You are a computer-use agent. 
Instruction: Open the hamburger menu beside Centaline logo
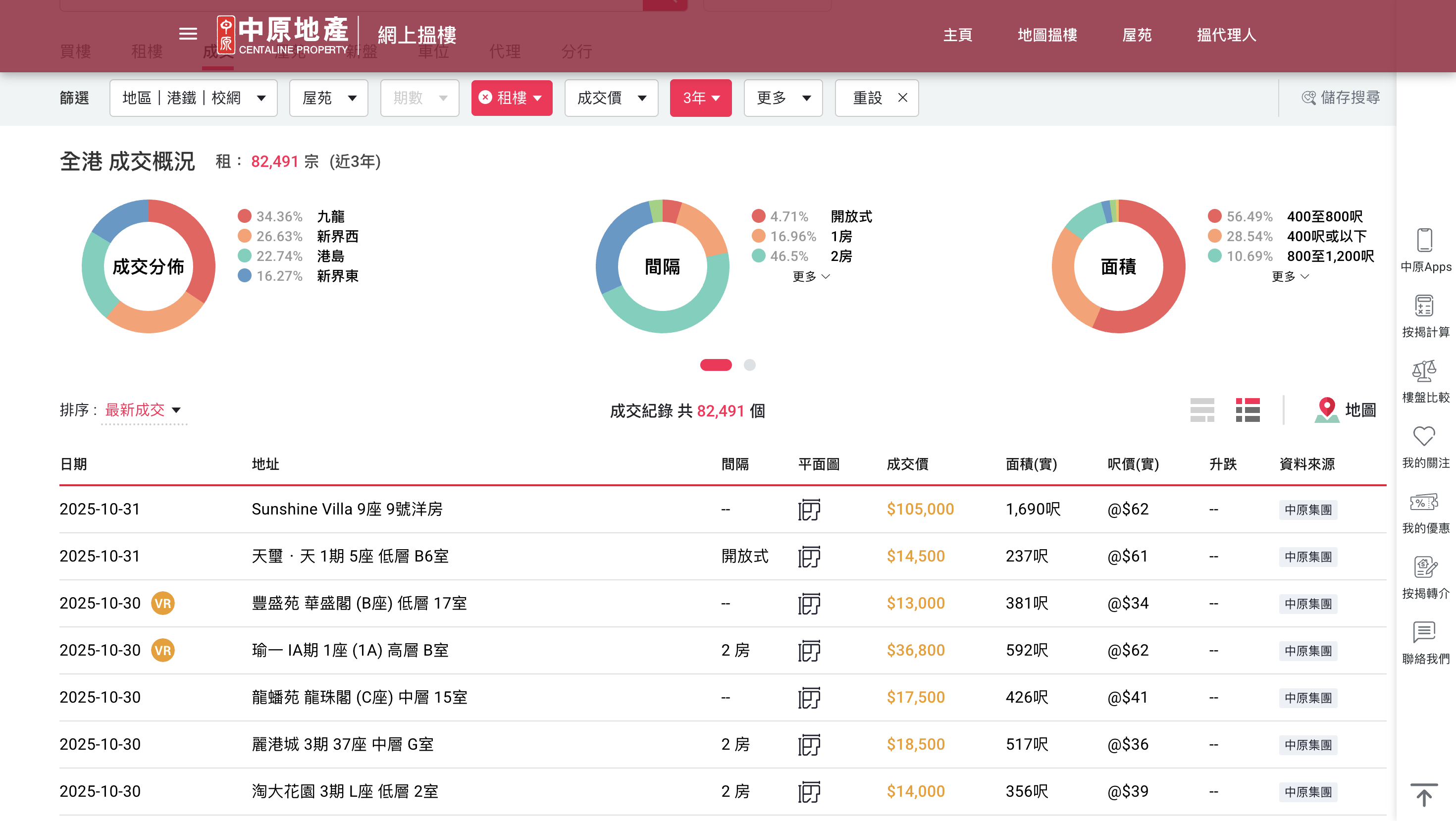tap(187, 35)
